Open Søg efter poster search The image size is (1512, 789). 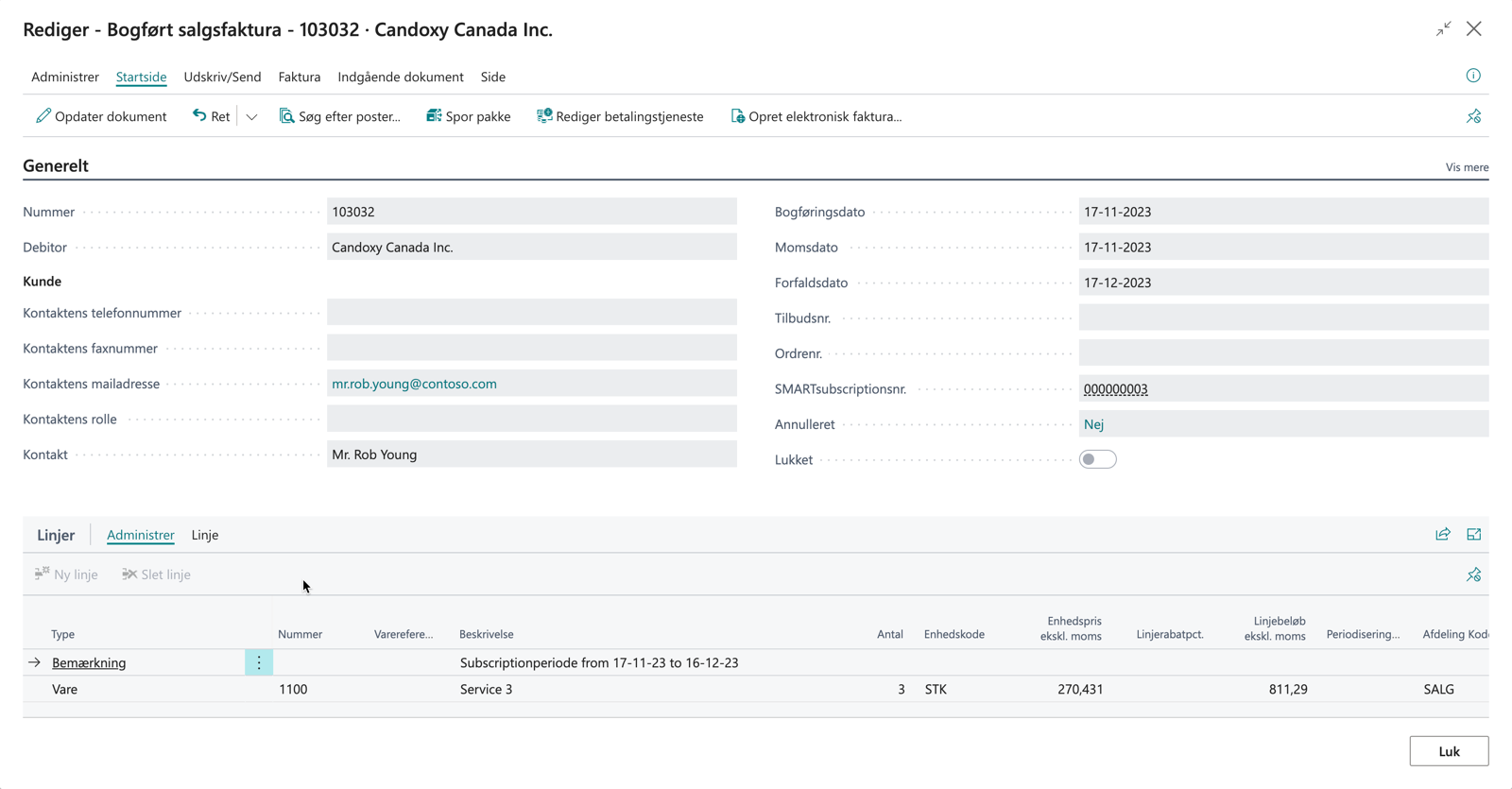pos(340,116)
